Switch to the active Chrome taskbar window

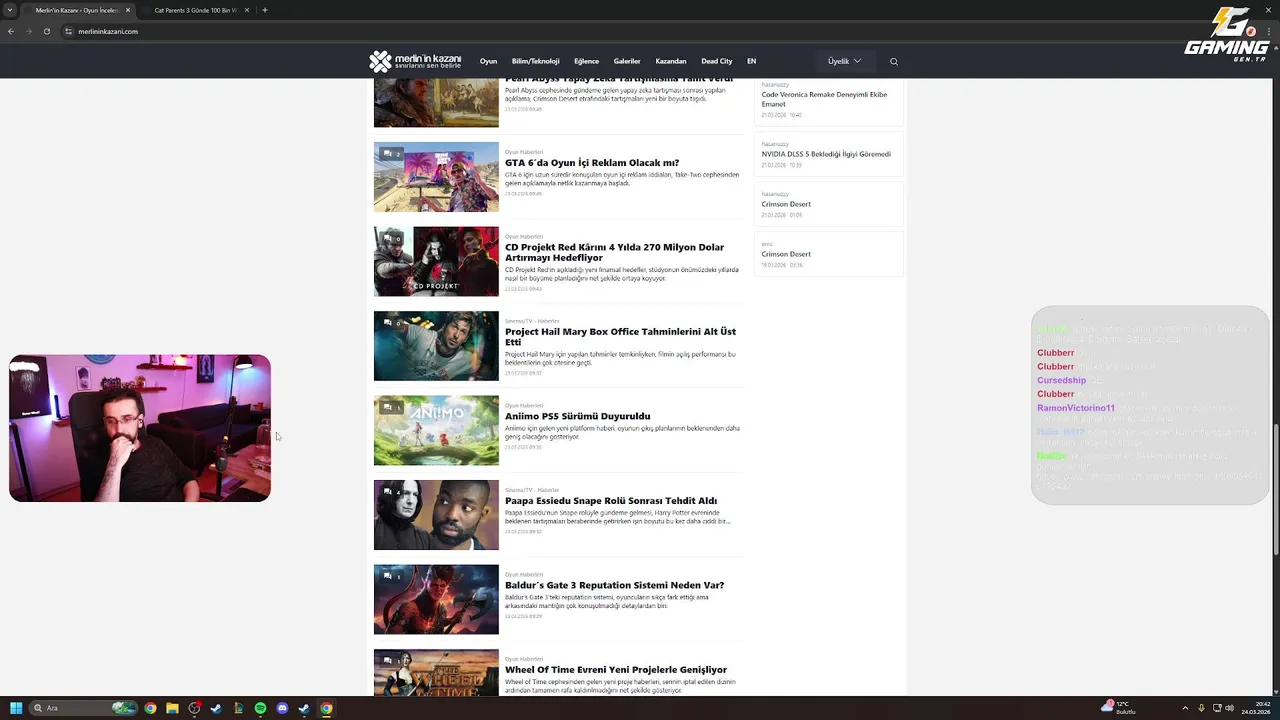[x=326, y=708]
